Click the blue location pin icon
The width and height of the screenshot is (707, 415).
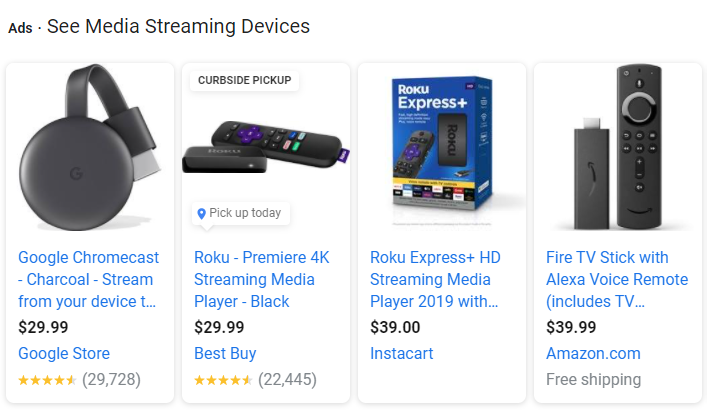(x=202, y=213)
